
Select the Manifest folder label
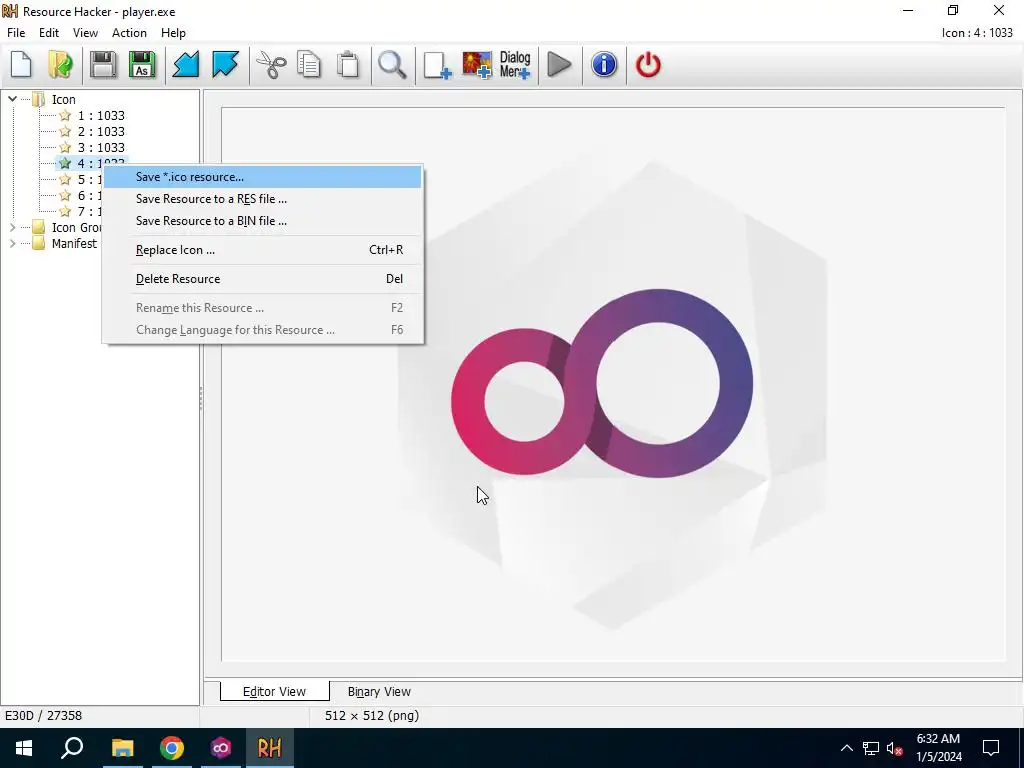click(74, 244)
